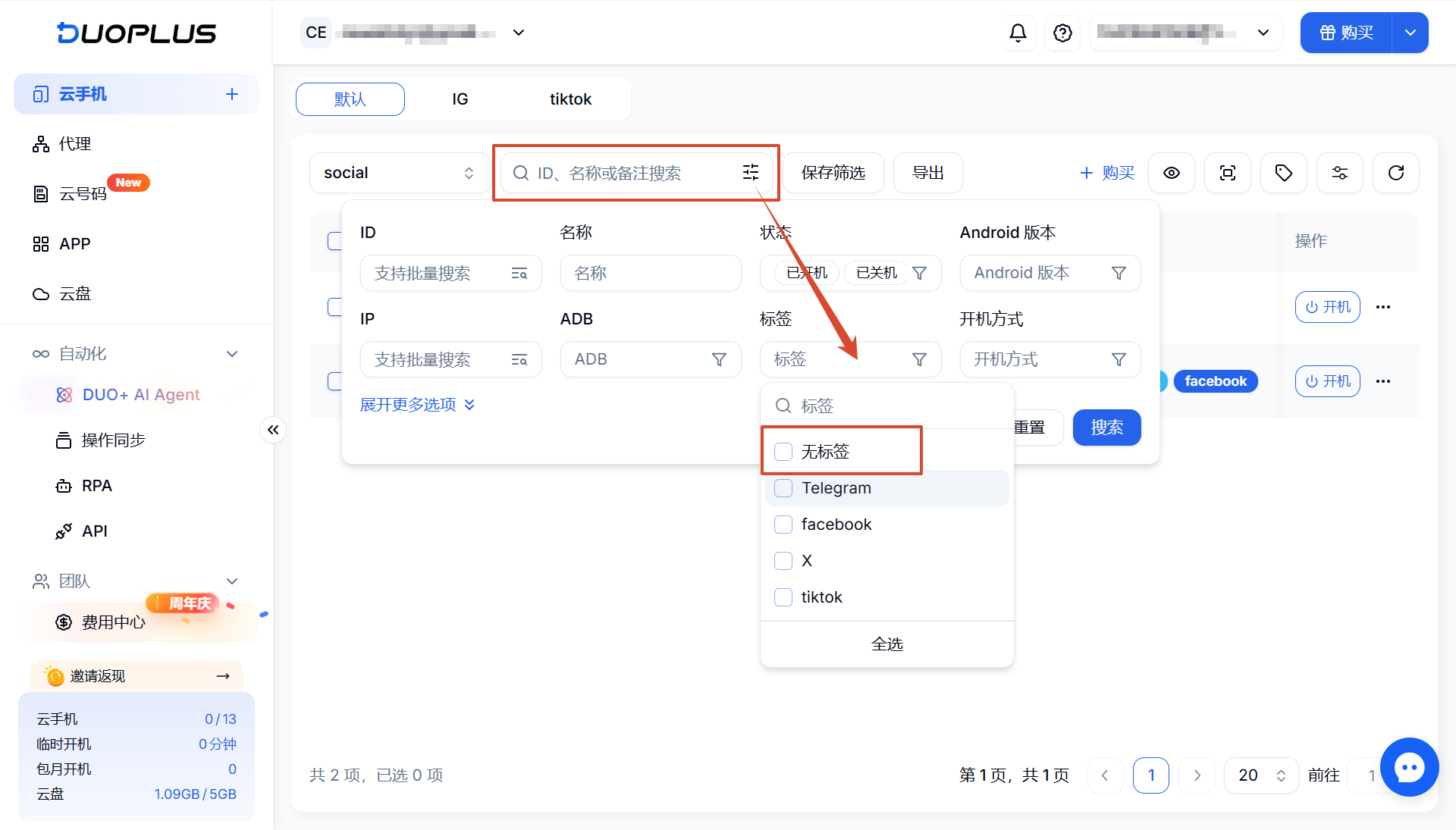Click the 标签 search box in dropdown

pyautogui.click(x=887, y=406)
